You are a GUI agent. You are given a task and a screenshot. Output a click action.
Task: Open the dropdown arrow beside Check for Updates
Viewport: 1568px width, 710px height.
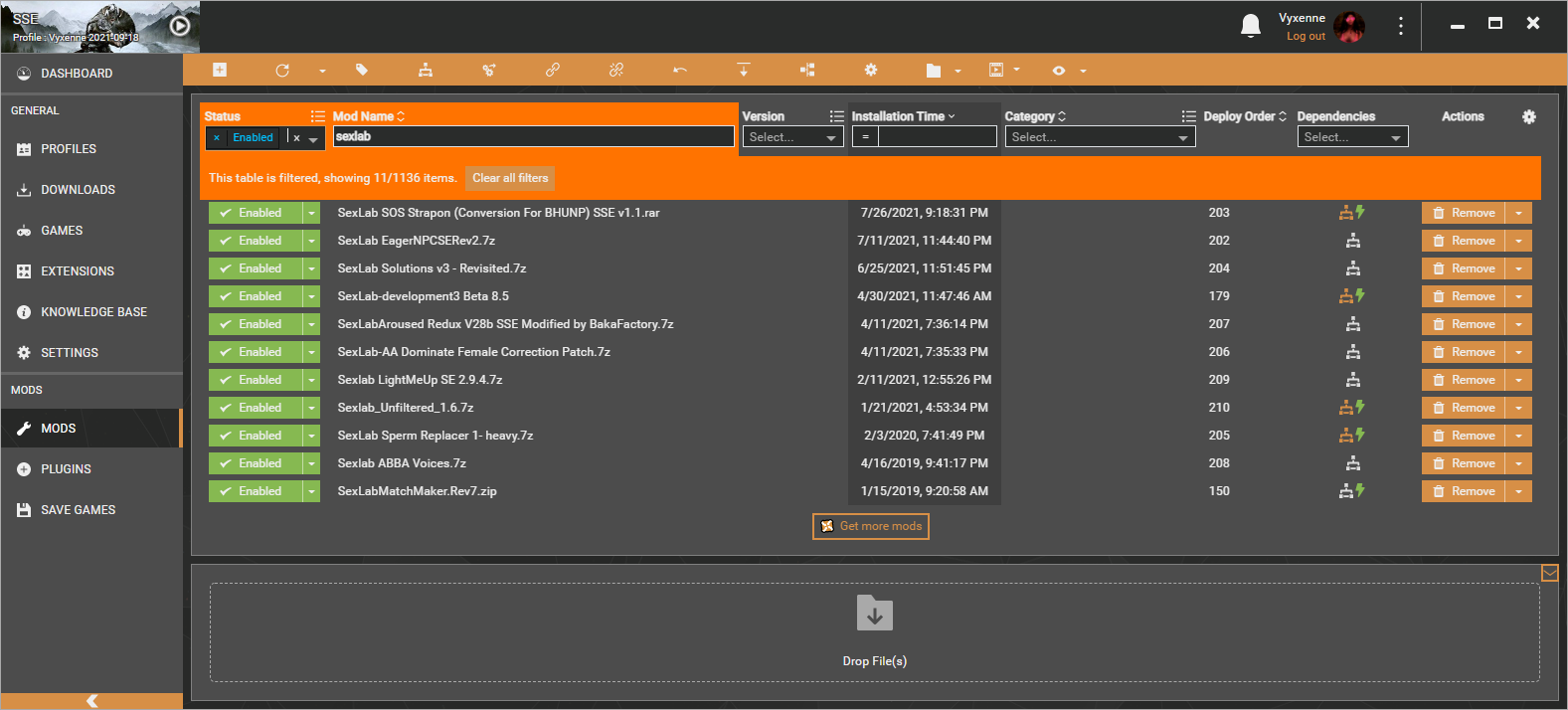(x=322, y=71)
